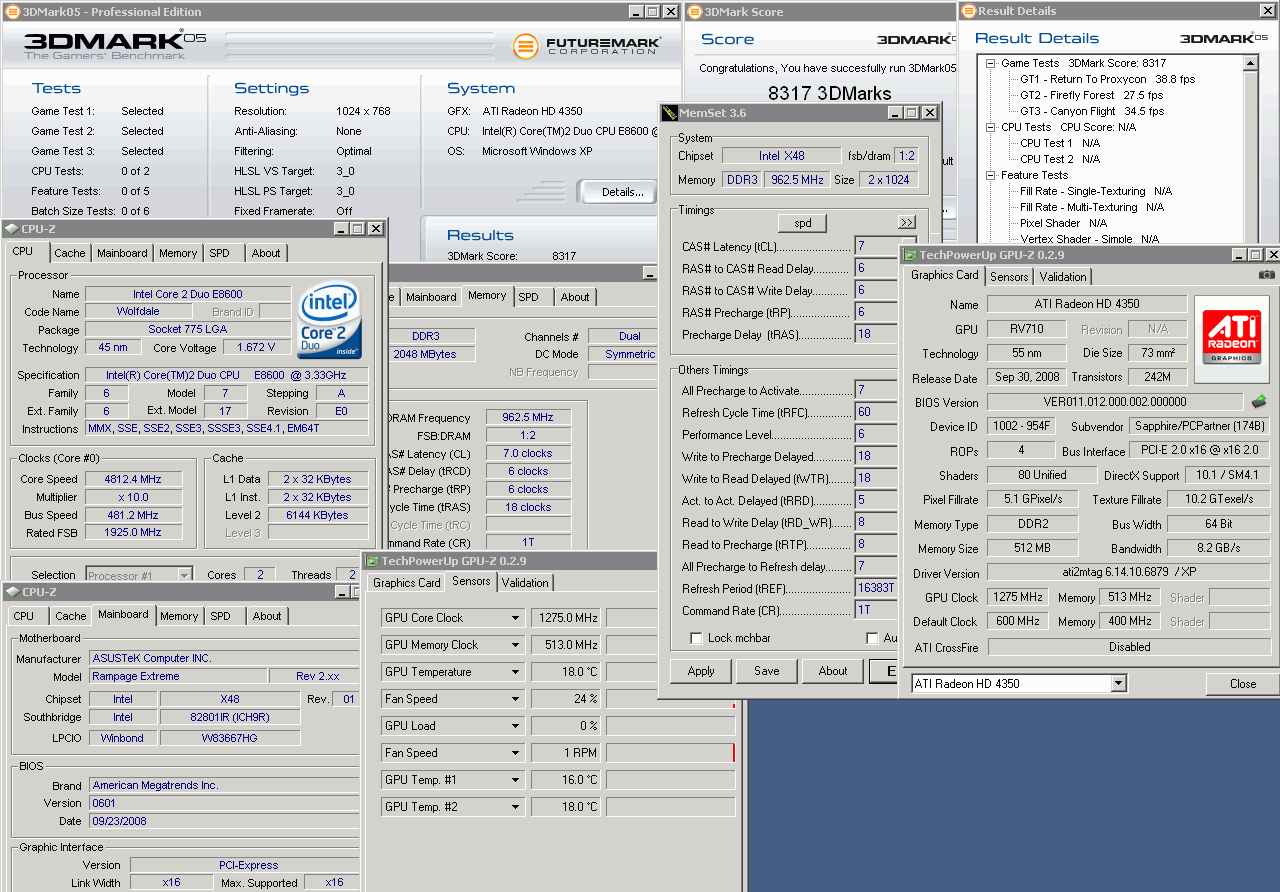The height and width of the screenshot is (892, 1280).
Task: Click the BIOS Date value 09/23/2008
Action: click(x=224, y=821)
